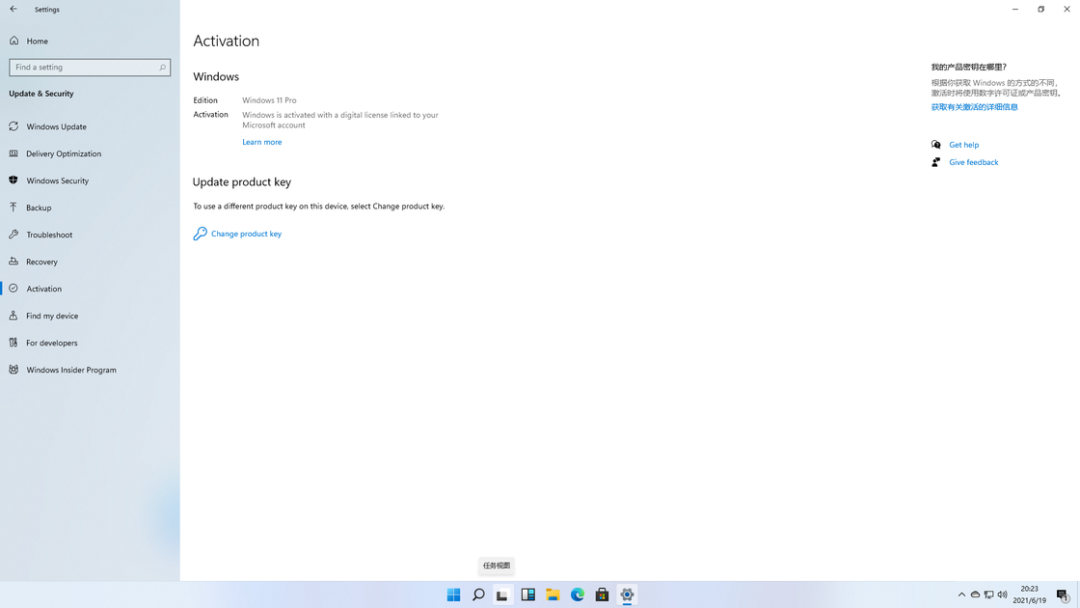Screen dimensions: 1080x608
Task: Open the Chinese activation details link
Action: tap(974, 107)
